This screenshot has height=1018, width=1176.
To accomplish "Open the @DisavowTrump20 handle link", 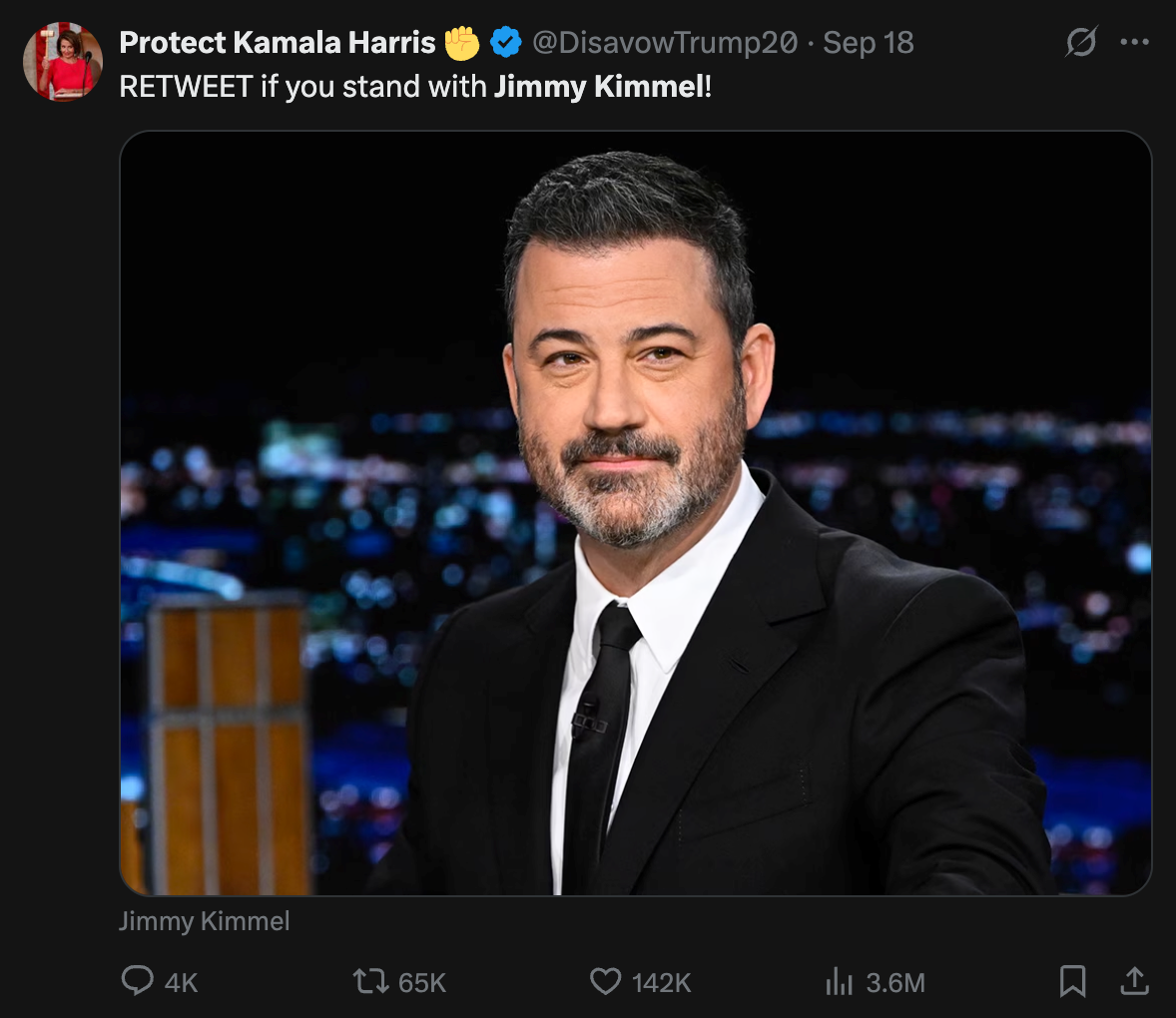I will tap(665, 43).
